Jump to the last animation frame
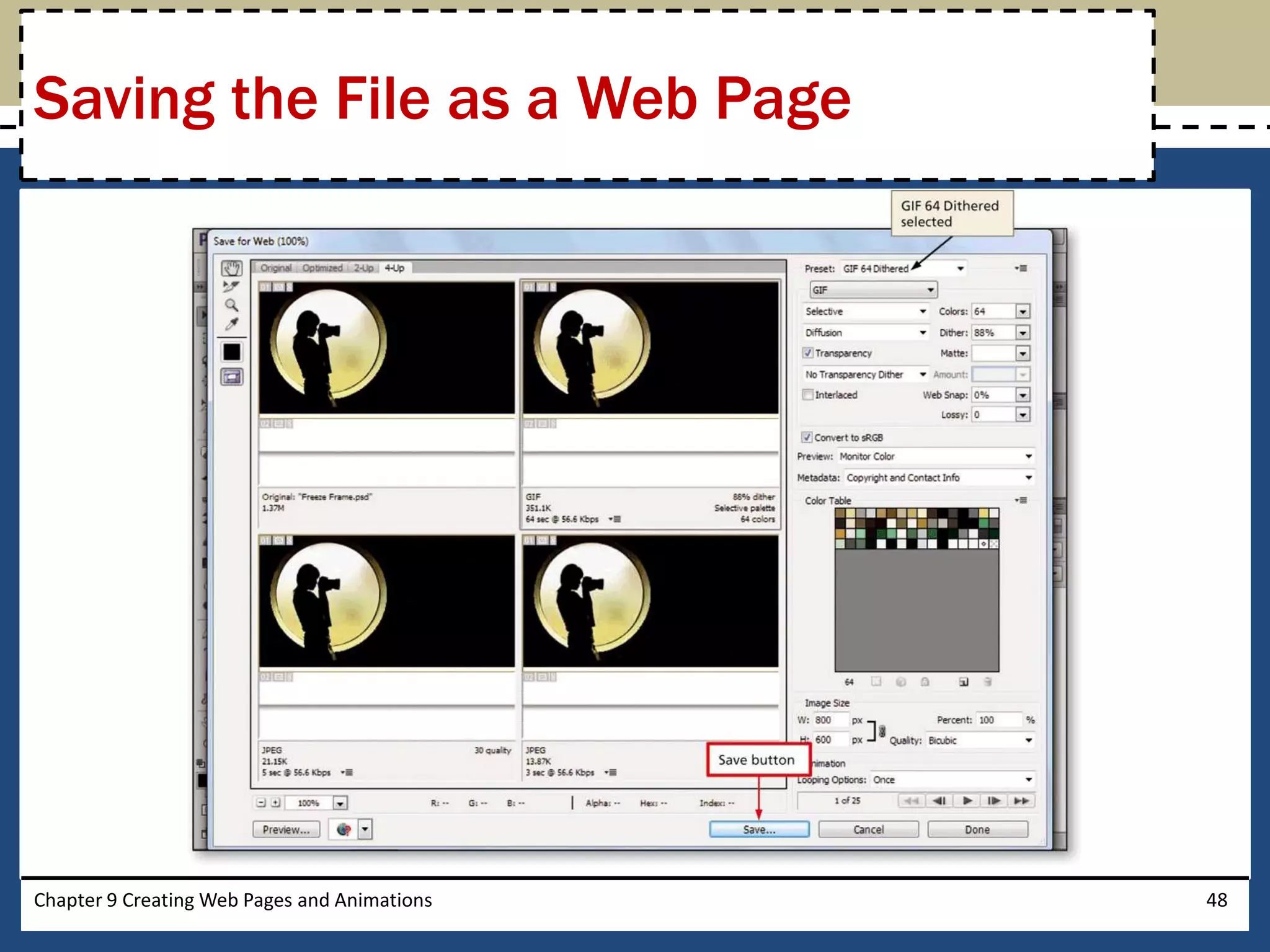This screenshot has height=952, width=1270. tap(1021, 801)
